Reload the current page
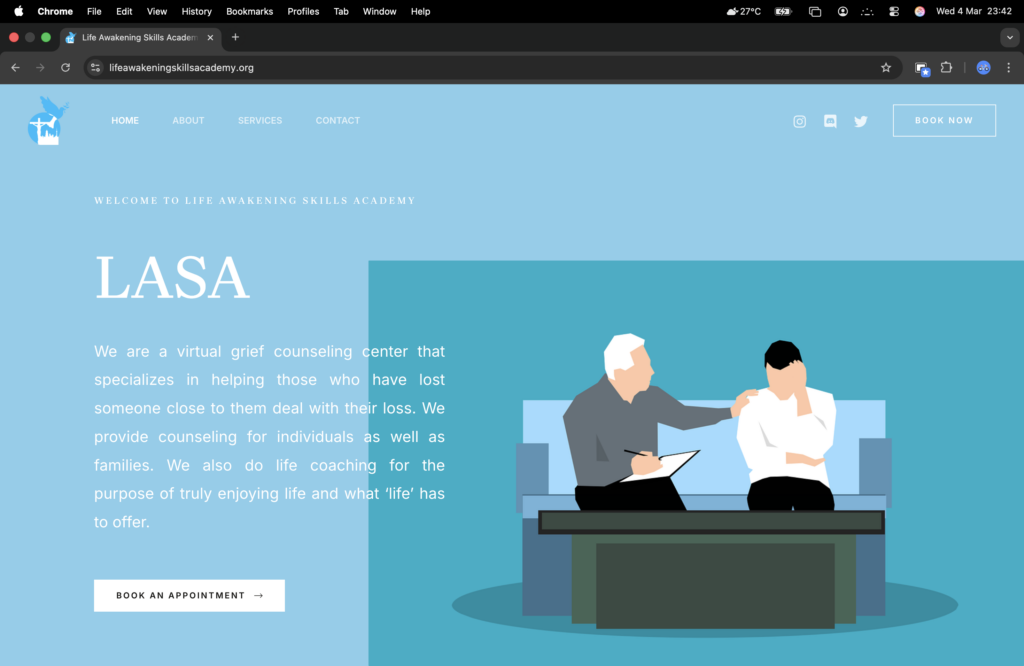The width and height of the screenshot is (1024, 666). 64,68
